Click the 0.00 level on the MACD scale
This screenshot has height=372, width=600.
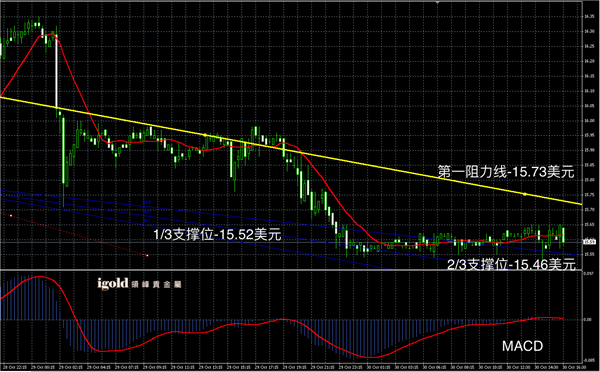pos(588,319)
